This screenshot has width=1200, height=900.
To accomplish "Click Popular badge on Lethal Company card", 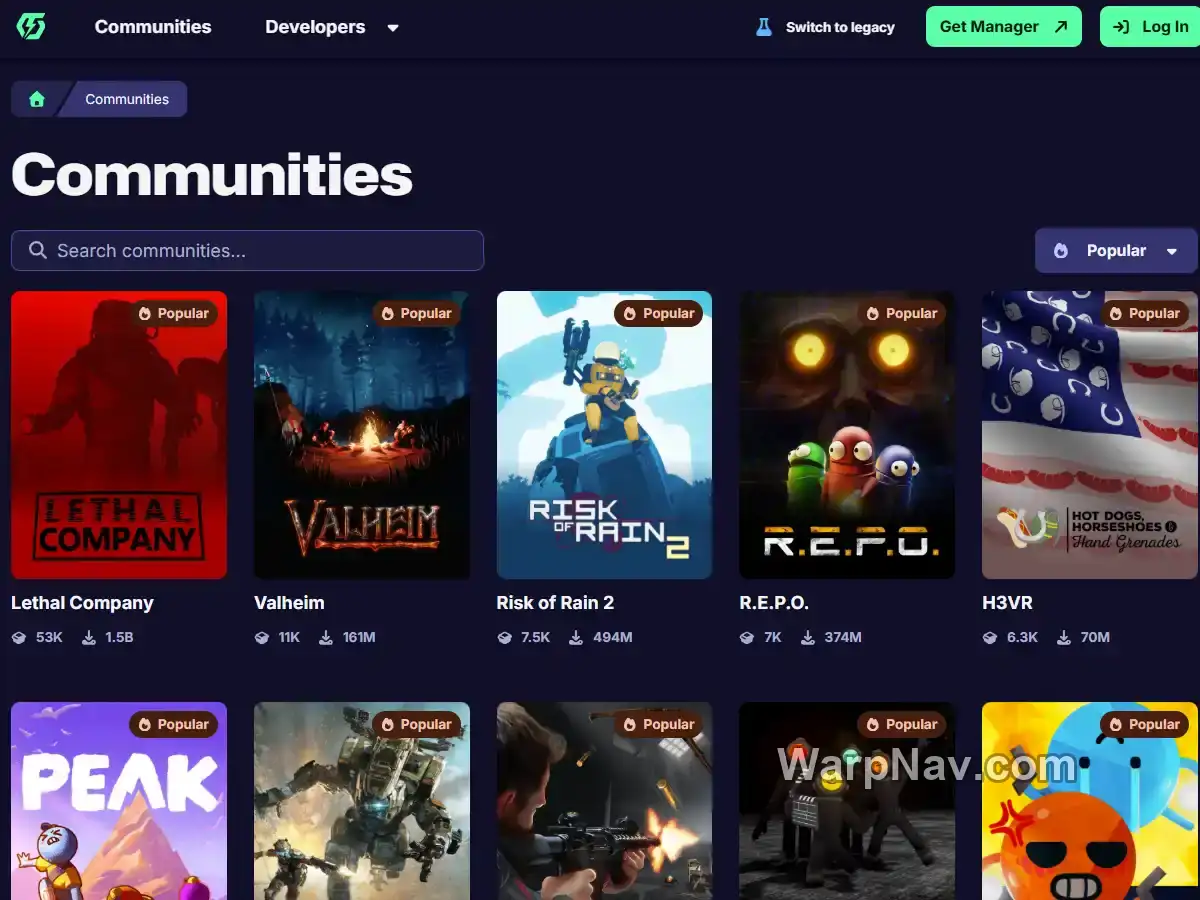I will pos(174,313).
